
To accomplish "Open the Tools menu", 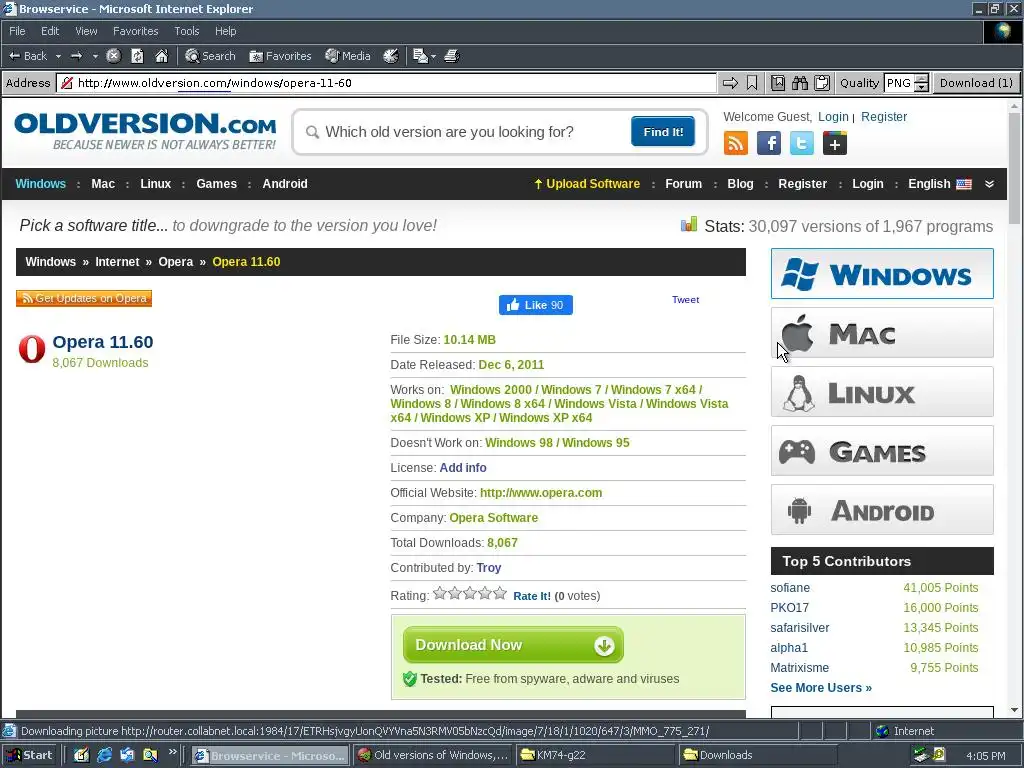I will (x=186, y=31).
